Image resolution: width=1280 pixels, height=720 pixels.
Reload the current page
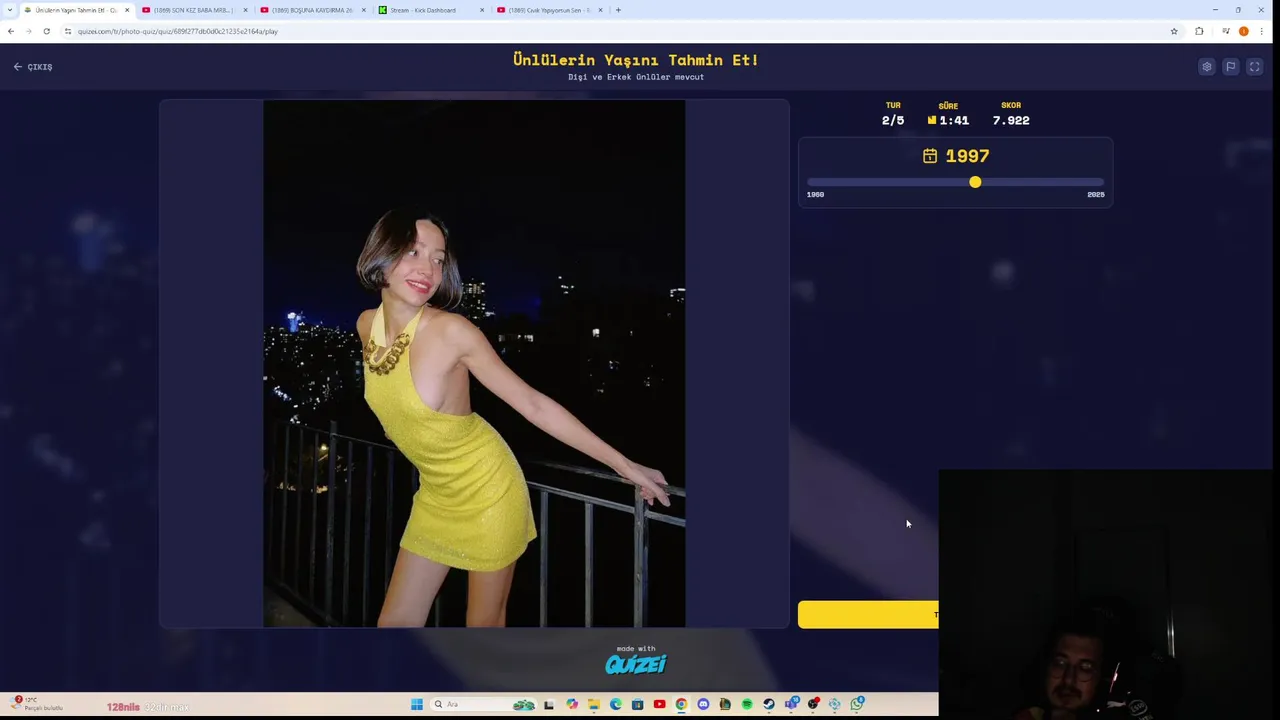point(46,31)
